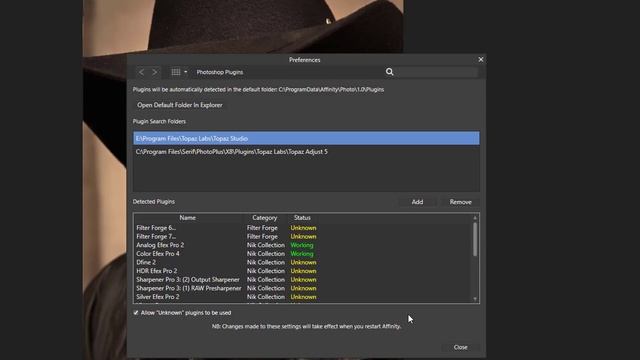640x360 pixels.
Task: Add a plugin search folder
Action: tap(417, 202)
